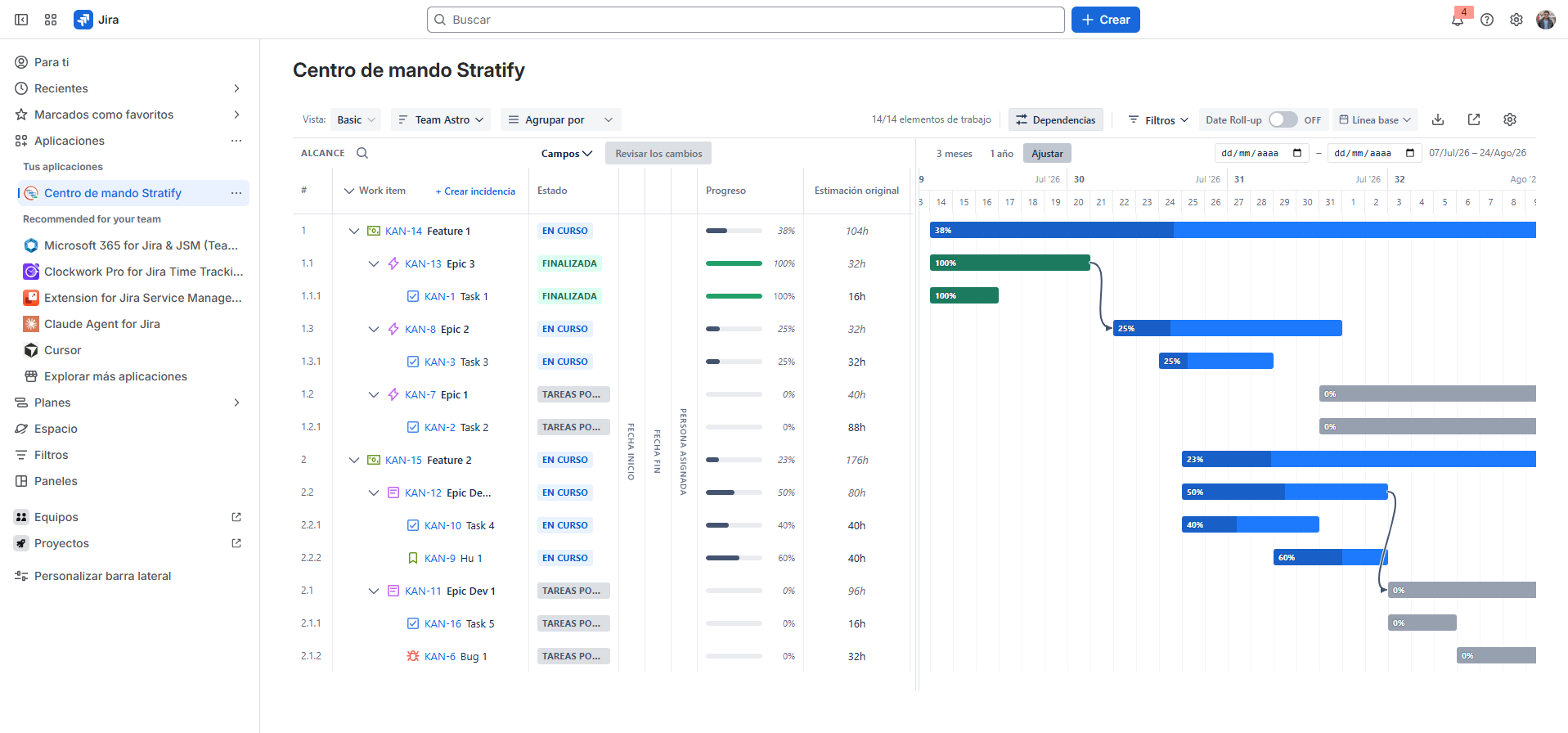The height and width of the screenshot is (733, 1568).
Task: Open the Campos dropdown
Action: [x=566, y=153]
